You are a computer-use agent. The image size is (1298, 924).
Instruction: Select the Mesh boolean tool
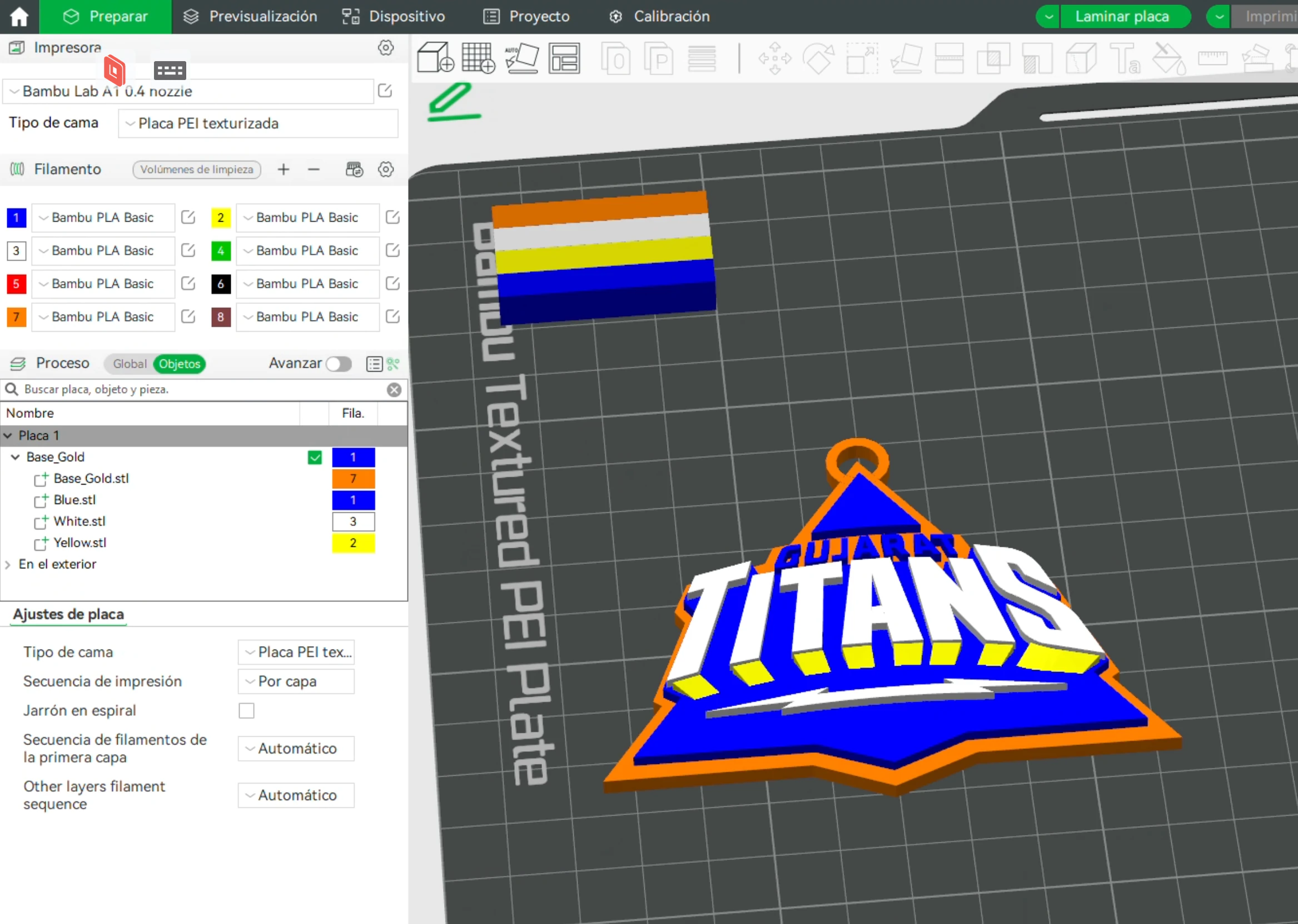click(993, 58)
